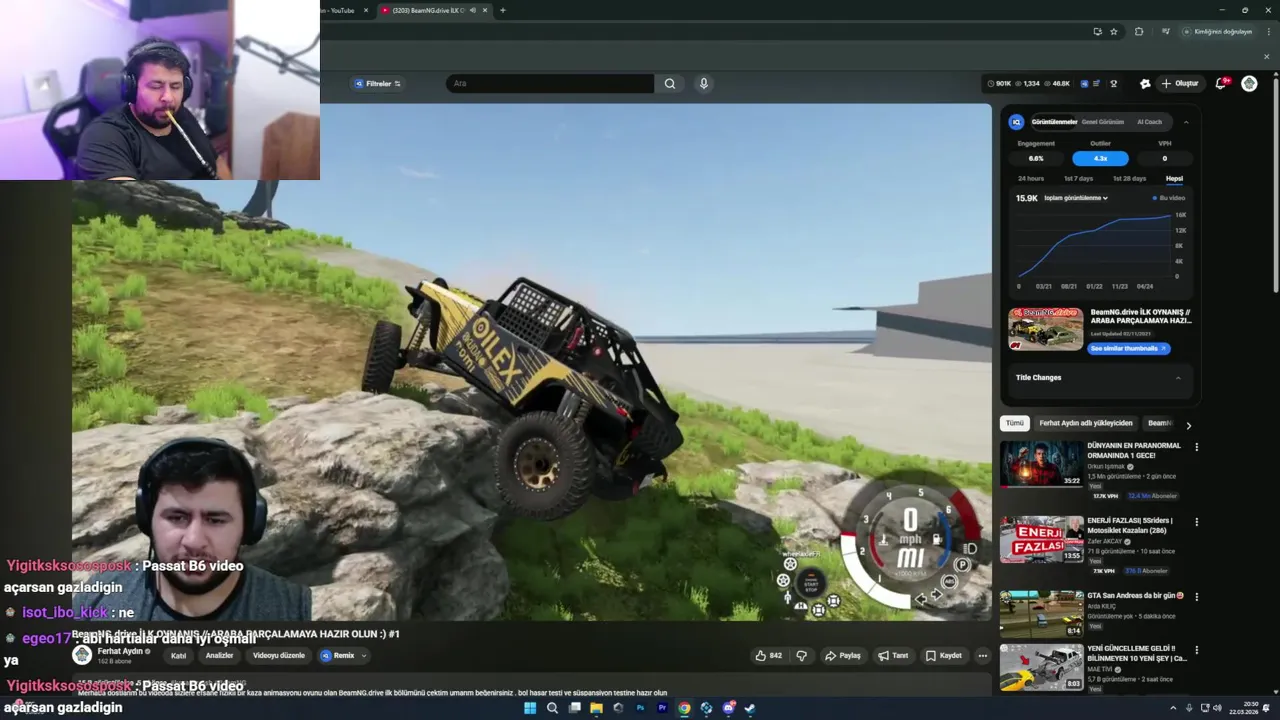The image size is (1280, 720).
Task: Click the gear icon beside Oluştur
Action: tap(1145, 84)
